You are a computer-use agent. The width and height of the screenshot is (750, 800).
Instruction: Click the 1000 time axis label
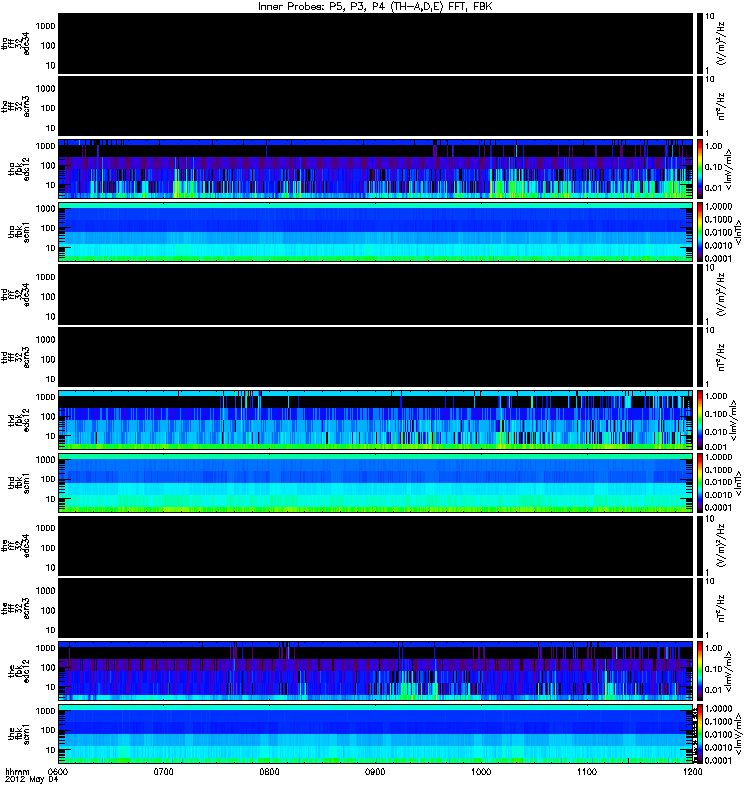click(x=481, y=771)
